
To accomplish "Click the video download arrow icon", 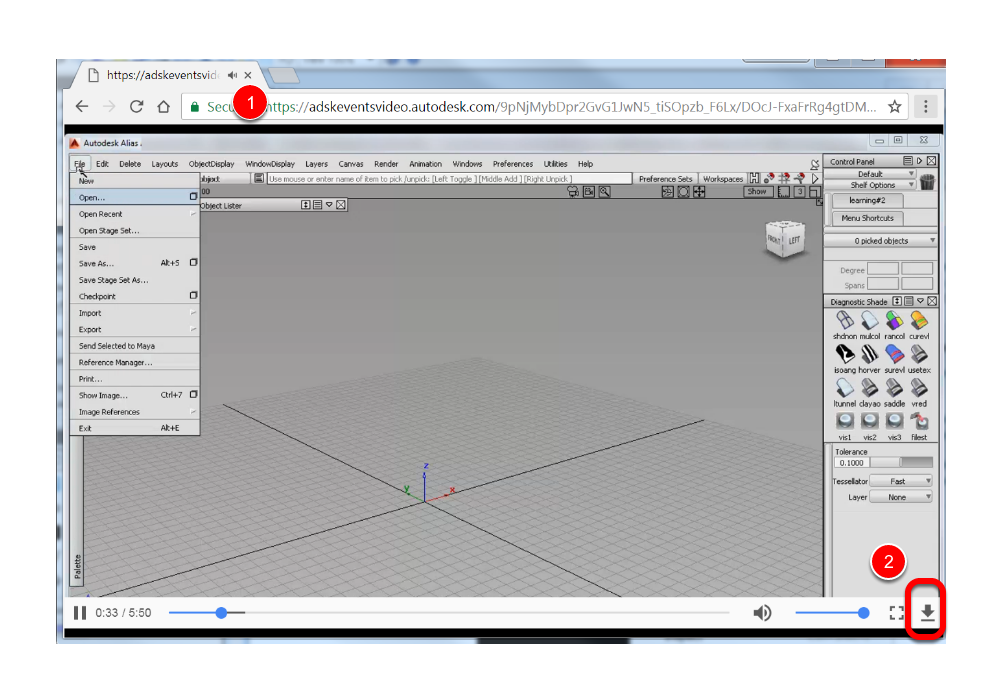I will (x=927, y=613).
